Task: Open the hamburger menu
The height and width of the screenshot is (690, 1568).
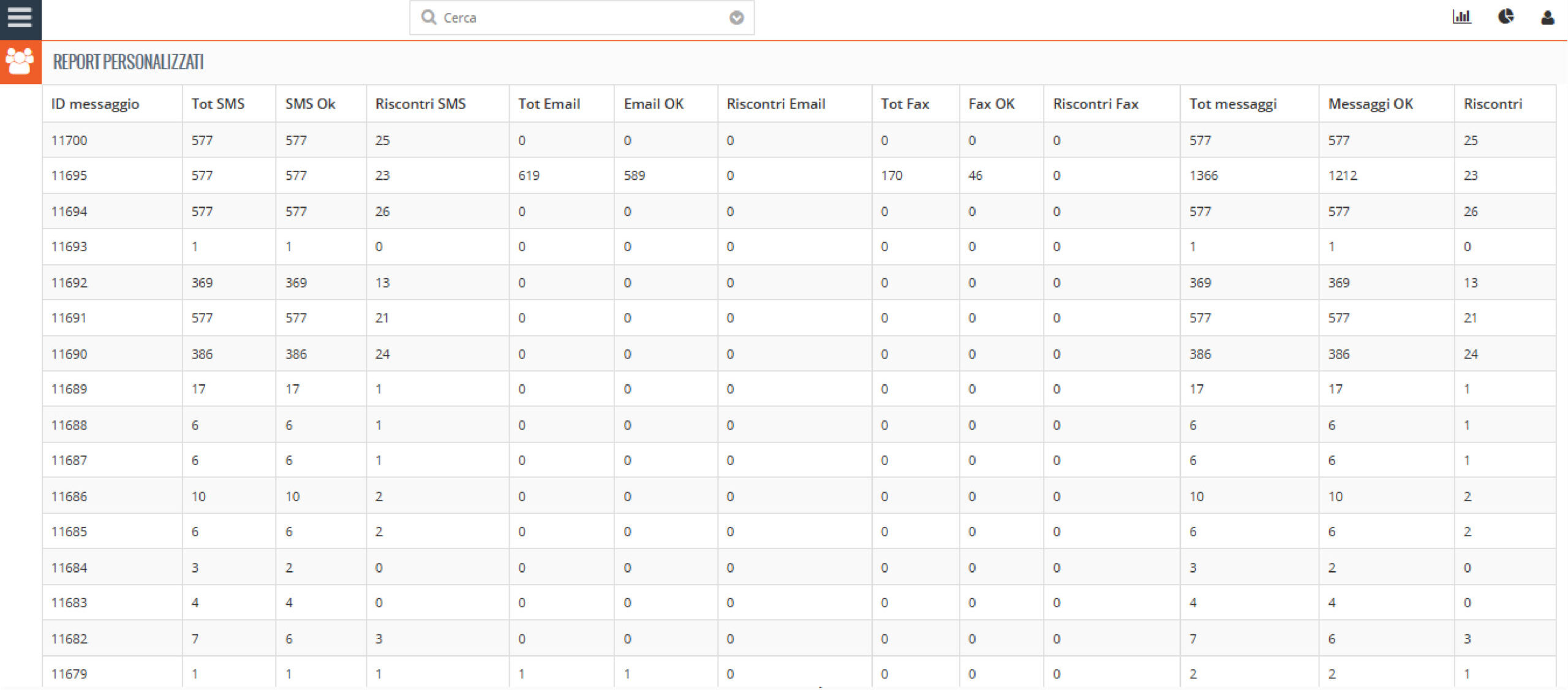Action: (x=20, y=17)
